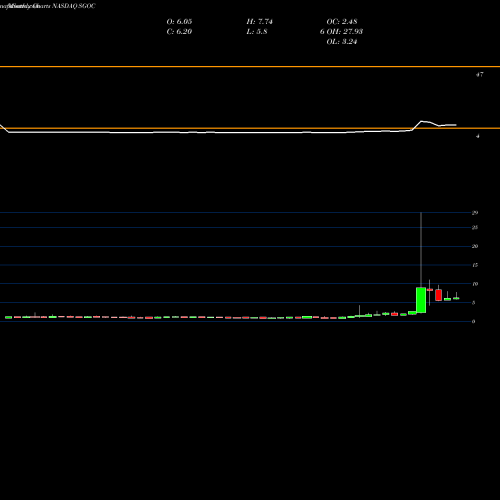Click the 47 upper axis label
Screen dimensions: 500x500
tap(479, 75)
